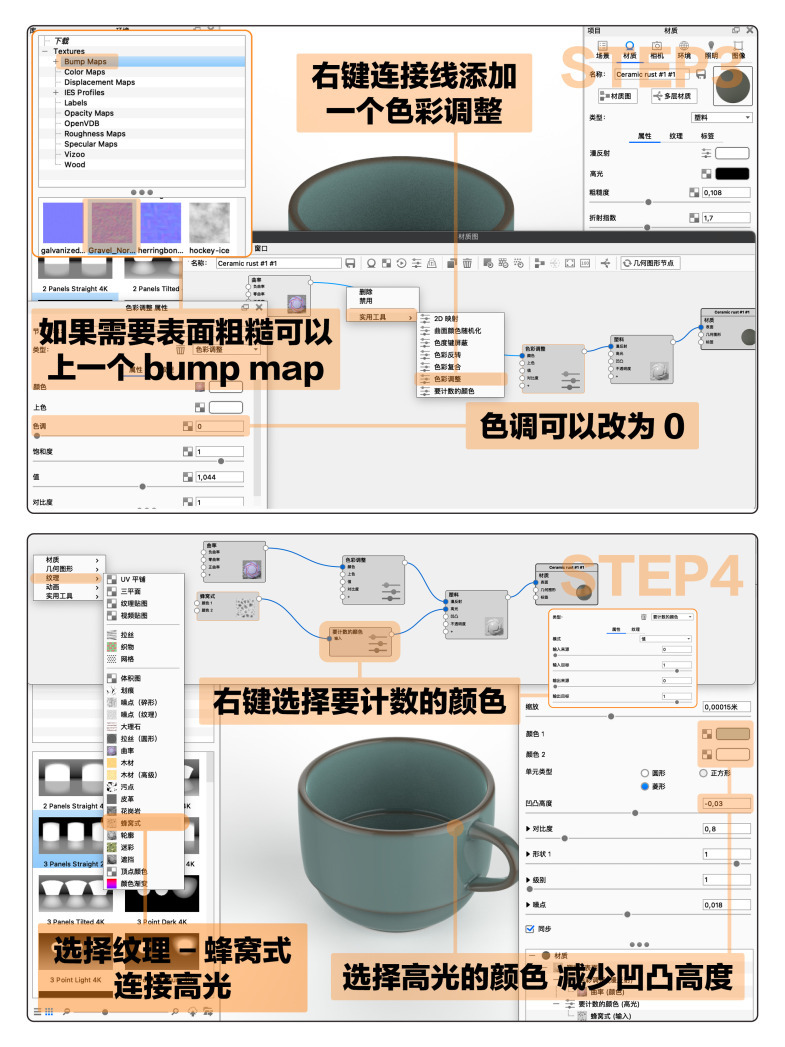Open the material Type dropdown showing Plastic
The image size is (785, 1047).
click(x=719, y=117)
